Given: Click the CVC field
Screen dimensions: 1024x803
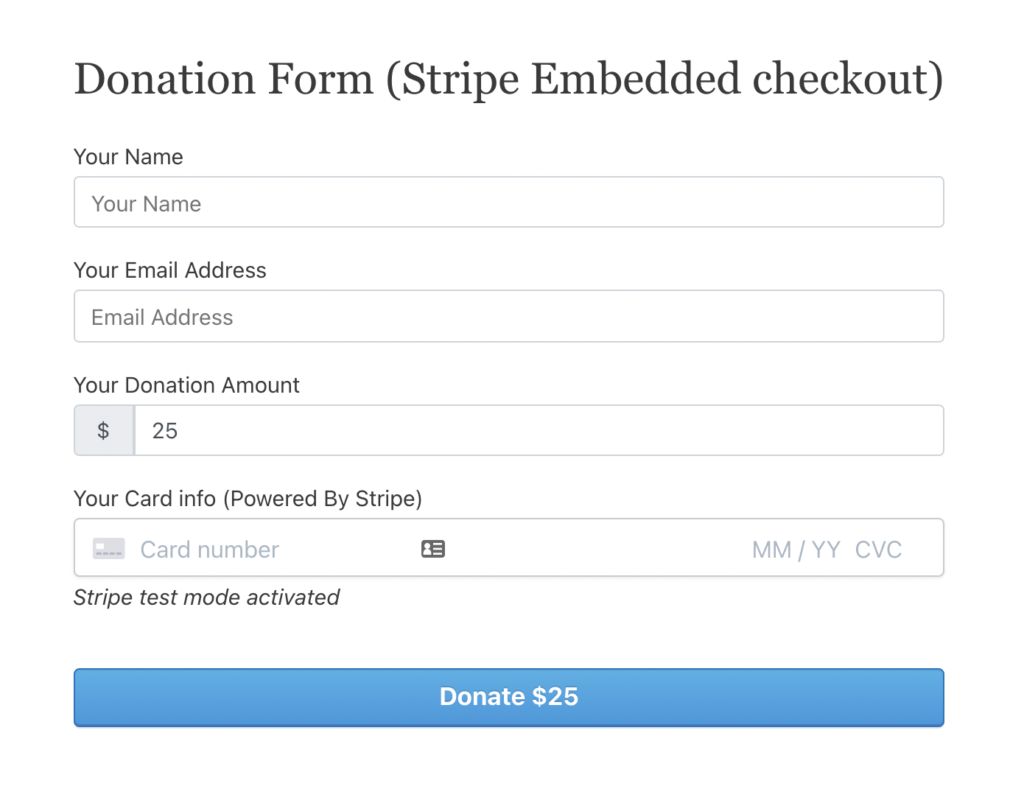Looking at the screenshot, I should [x=878, y=550].
